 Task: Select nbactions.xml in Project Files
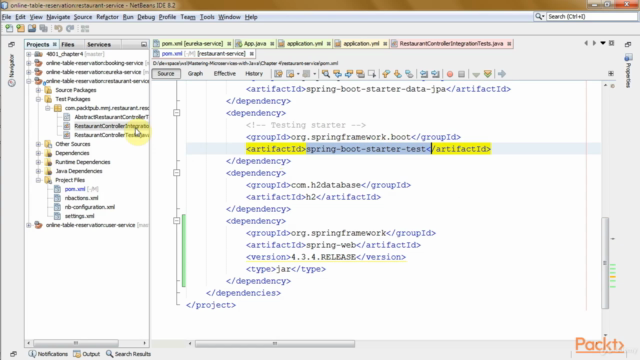coord(81,198)
